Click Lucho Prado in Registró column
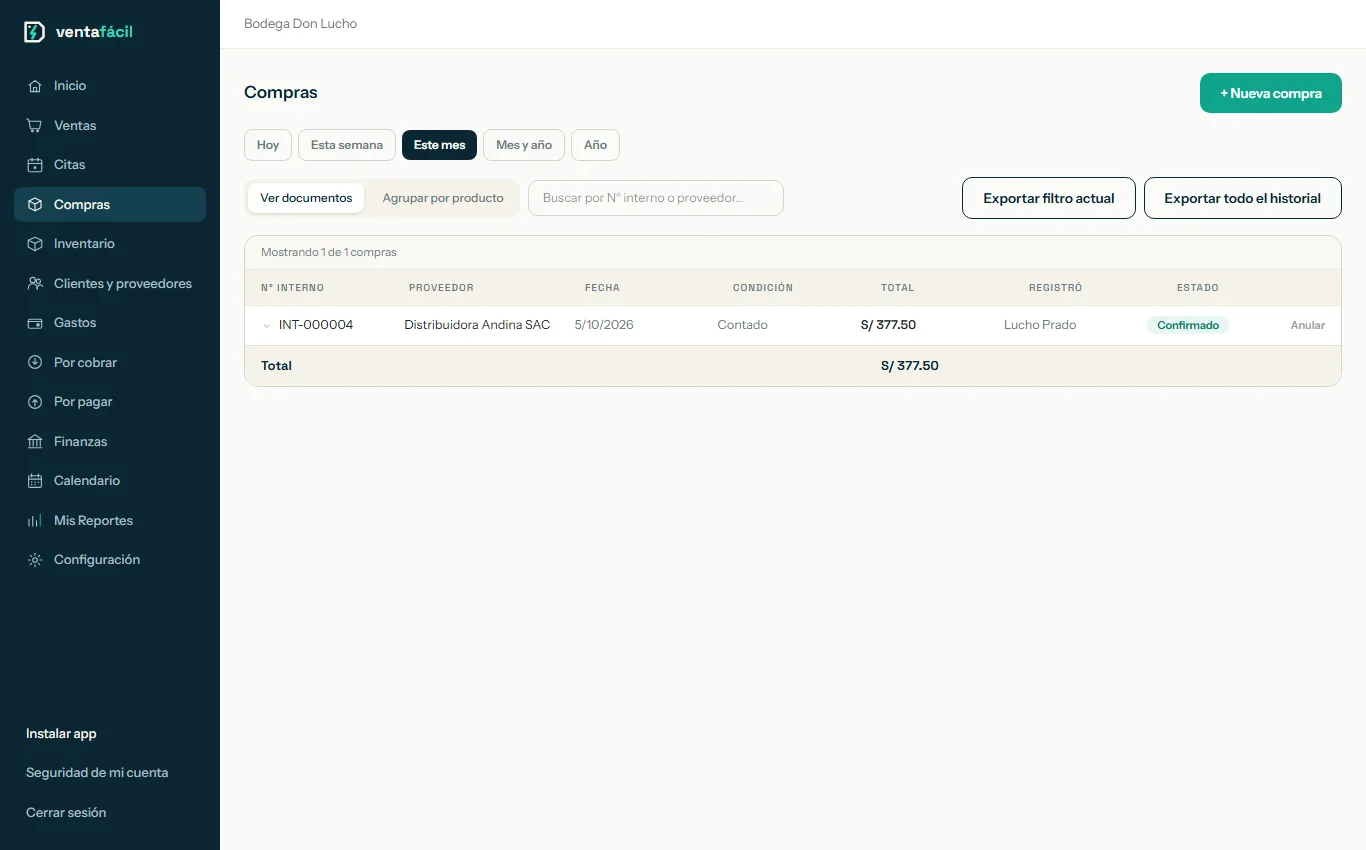This screenshot has height=850, width=1366. tap(1040, 325)
